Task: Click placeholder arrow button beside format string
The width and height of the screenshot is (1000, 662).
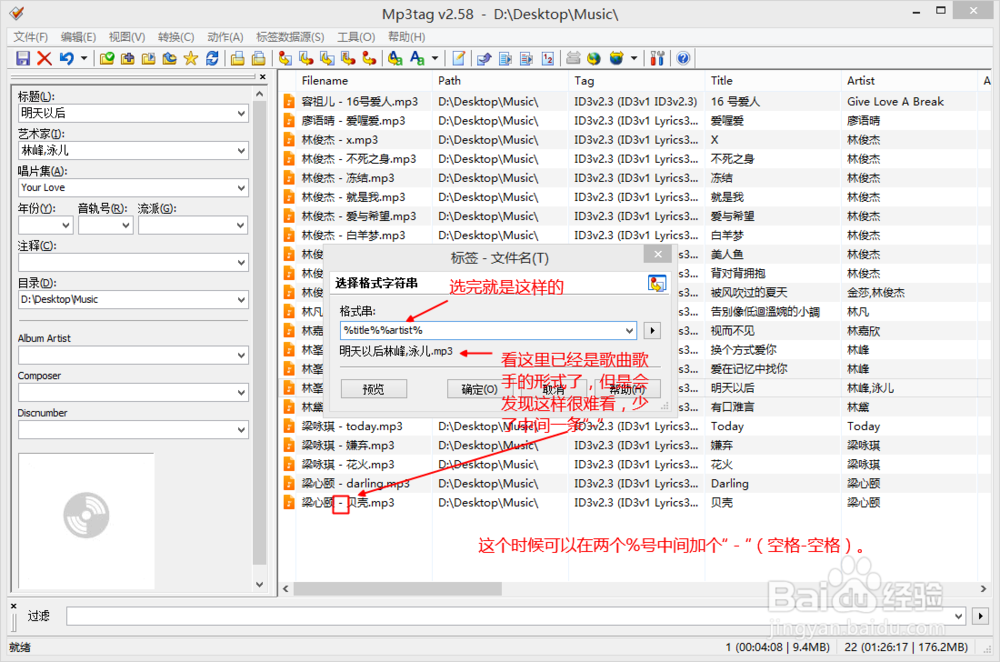Action: point(652,330)
